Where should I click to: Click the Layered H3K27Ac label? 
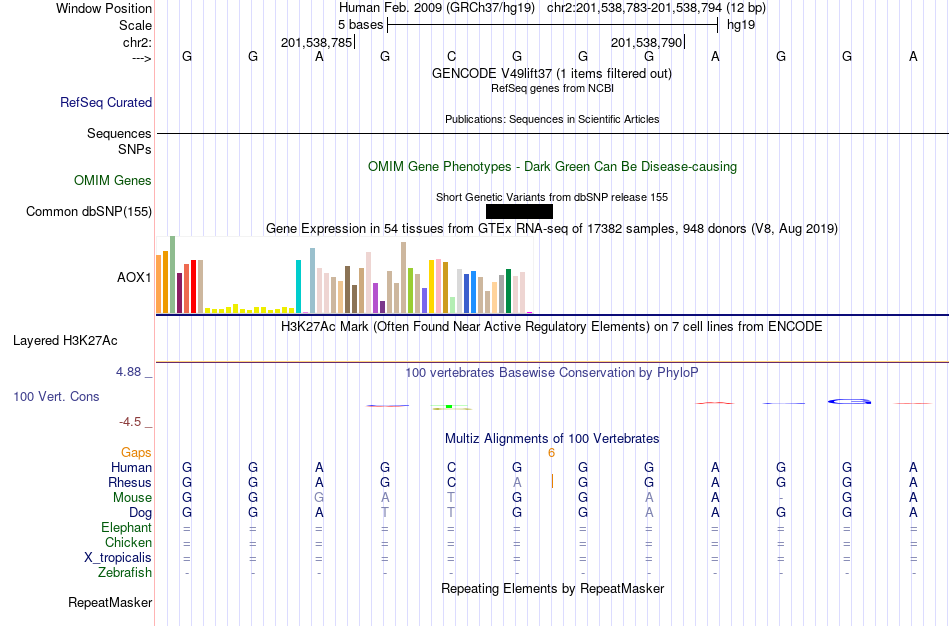(65, 341)
